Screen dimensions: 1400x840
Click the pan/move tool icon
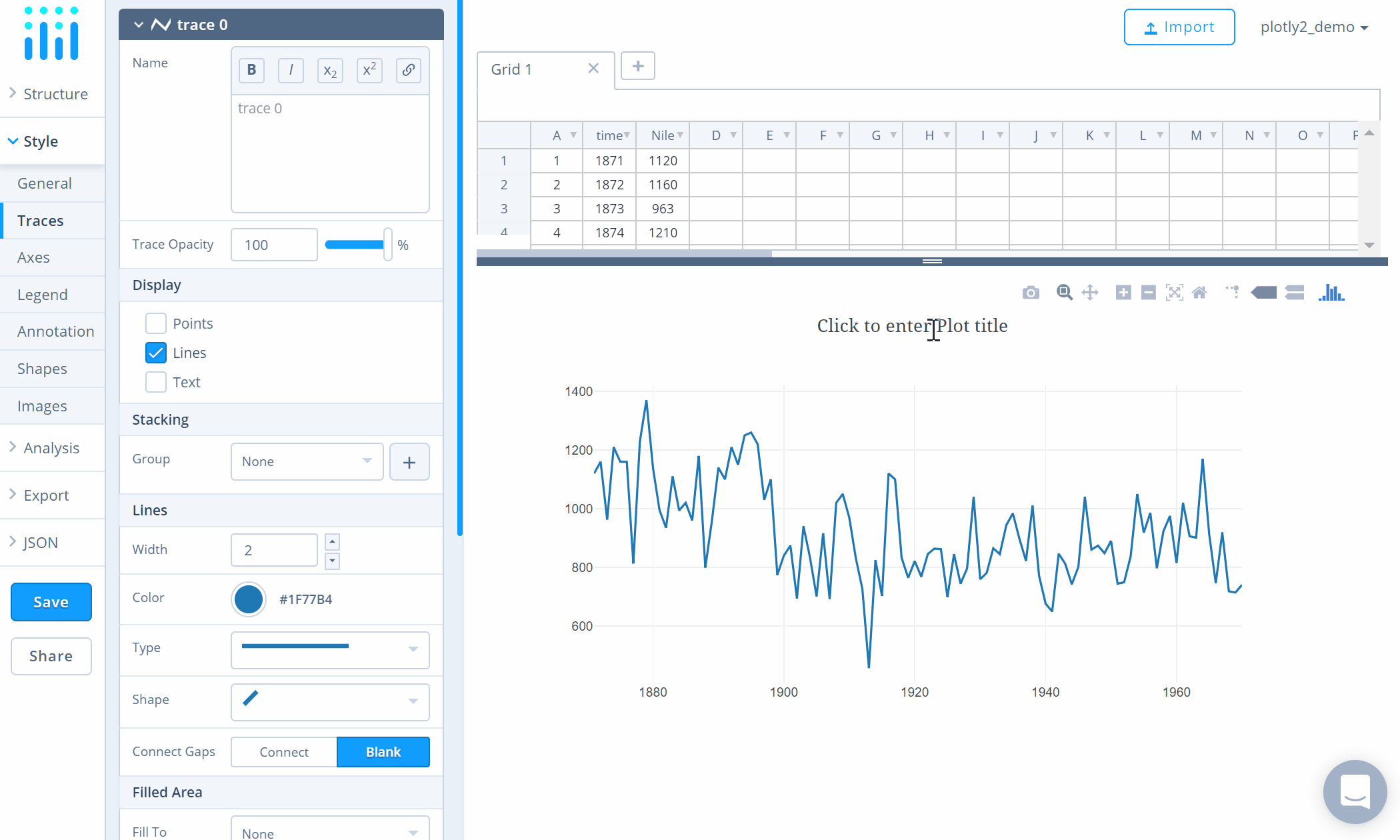(x=1091, y=292)
